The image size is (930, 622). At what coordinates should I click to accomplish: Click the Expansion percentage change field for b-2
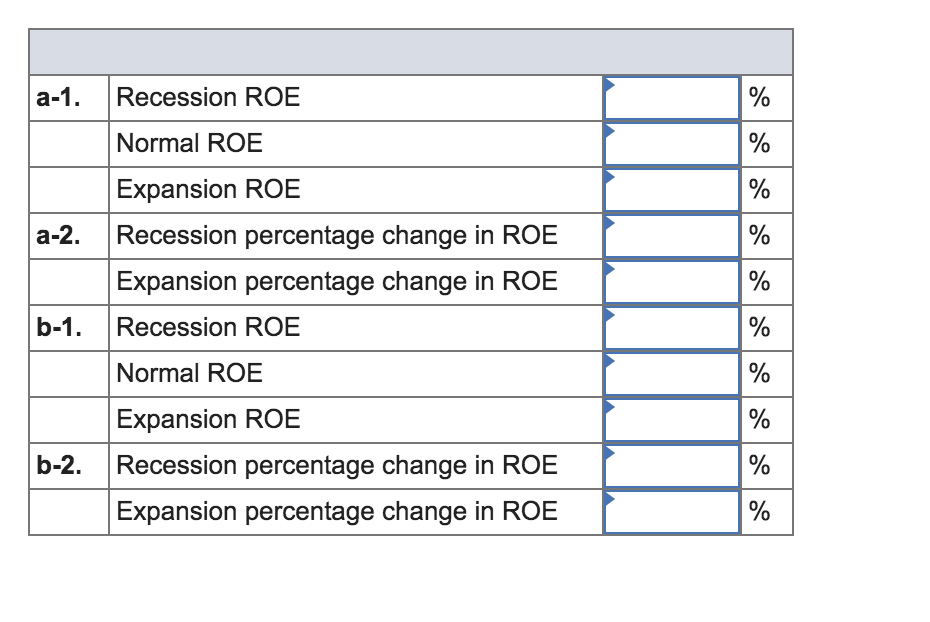670,511
